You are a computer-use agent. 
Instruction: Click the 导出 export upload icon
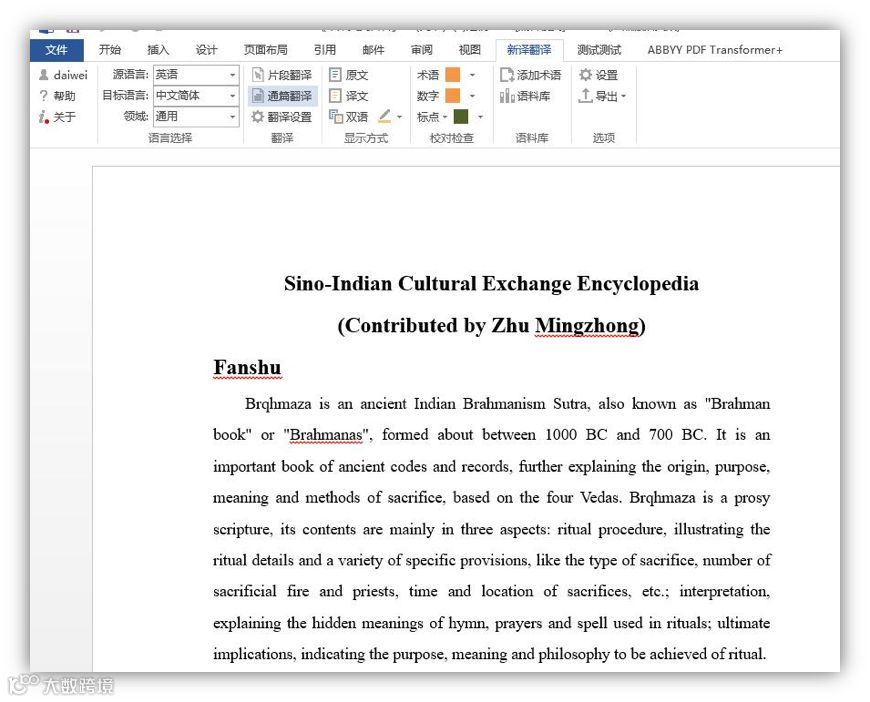(x=585, y=96)
